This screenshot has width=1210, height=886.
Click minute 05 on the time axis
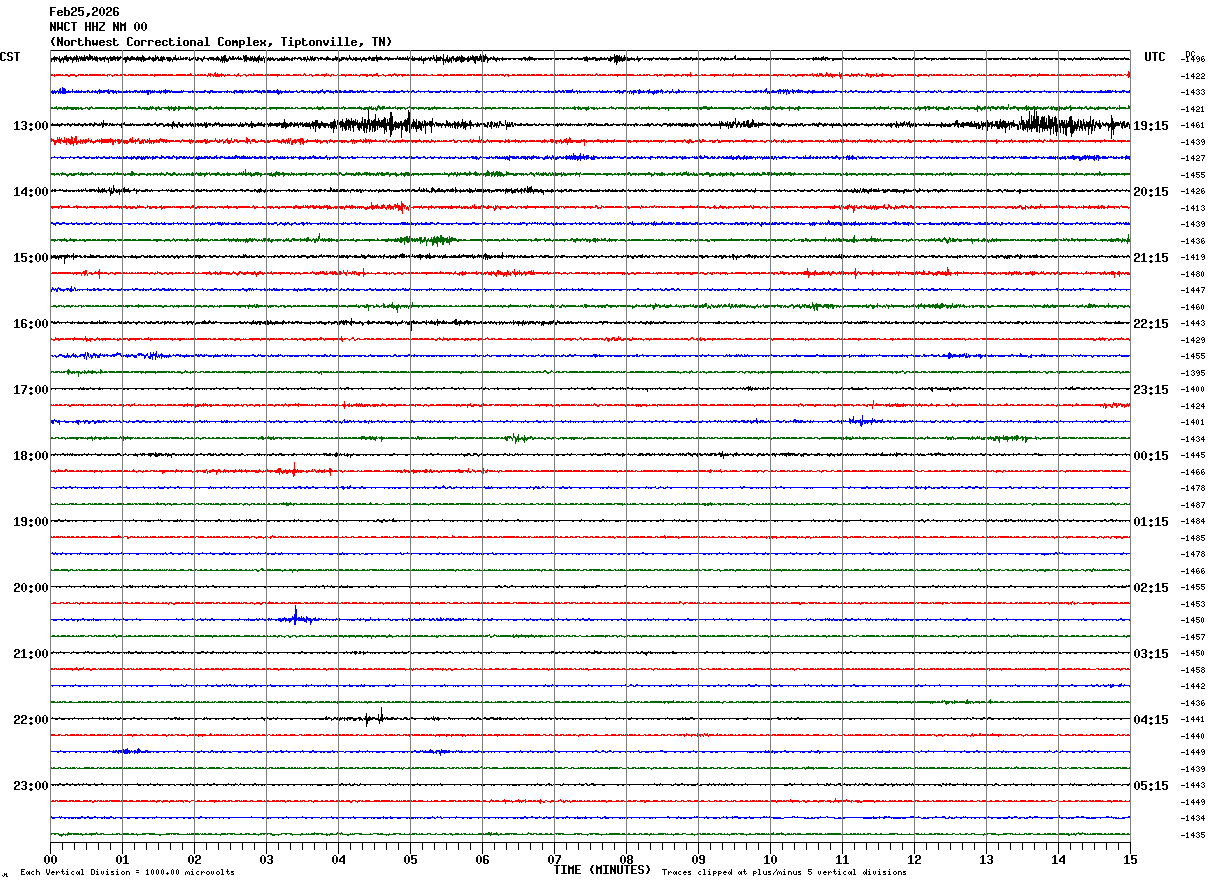(x=410, y=859)
